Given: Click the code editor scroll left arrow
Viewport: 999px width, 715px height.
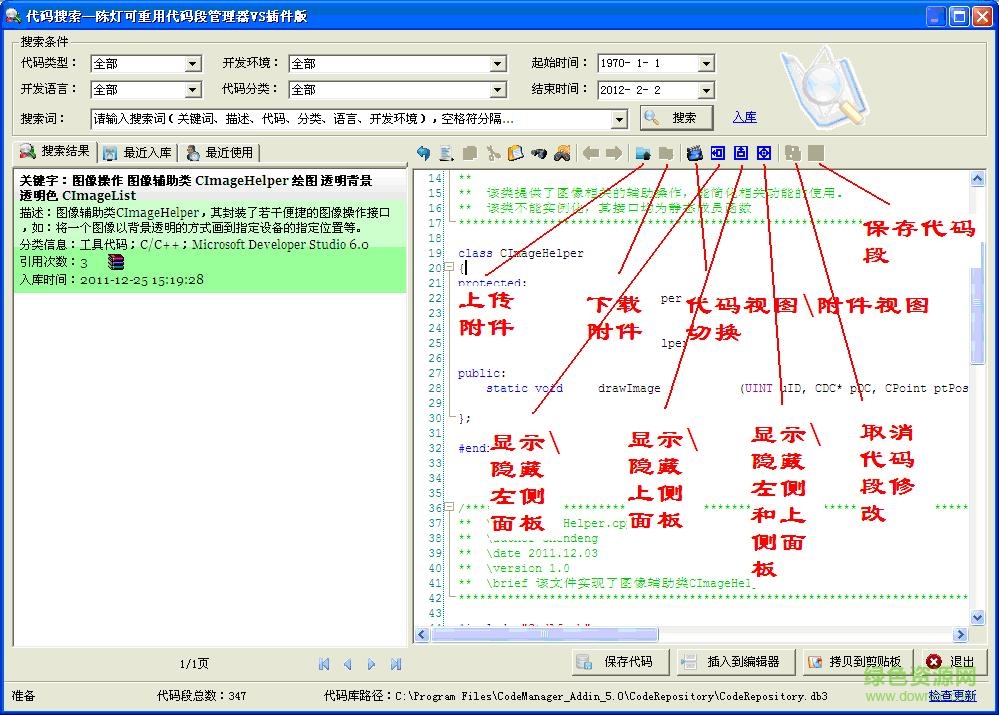Looking at the screenshot, I should (422, 634).
